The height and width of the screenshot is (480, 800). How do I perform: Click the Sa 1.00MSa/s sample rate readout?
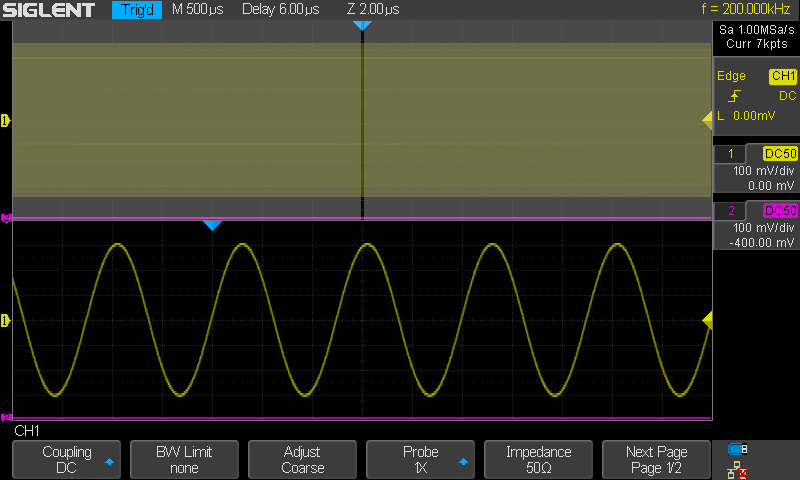click(757, 30)
